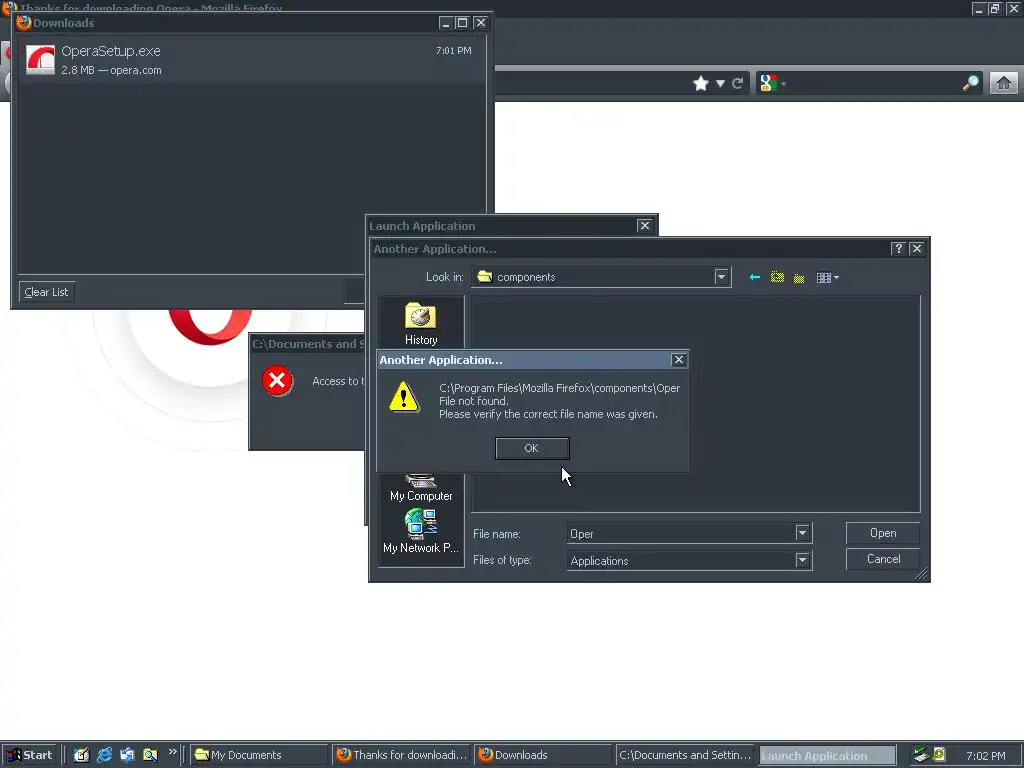1024x768 pixels.
Task: Go back with the cyan arrow icon
Action: [x=754, y=278]
